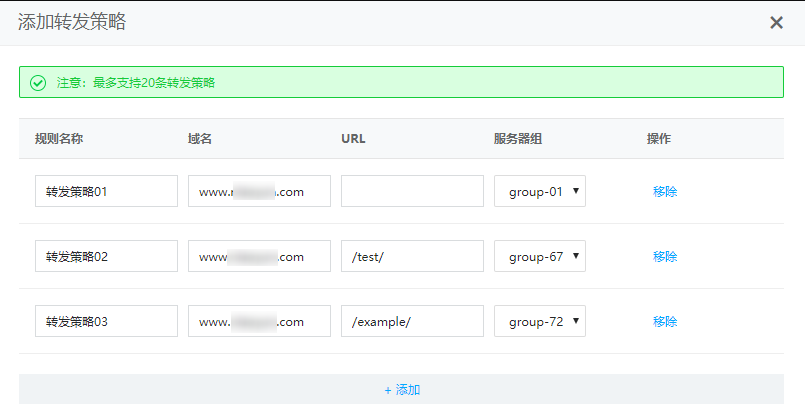This screenshot has width=805, height=410.
Task: Open the group-01 server group dropdown
Action: point(540,191)
